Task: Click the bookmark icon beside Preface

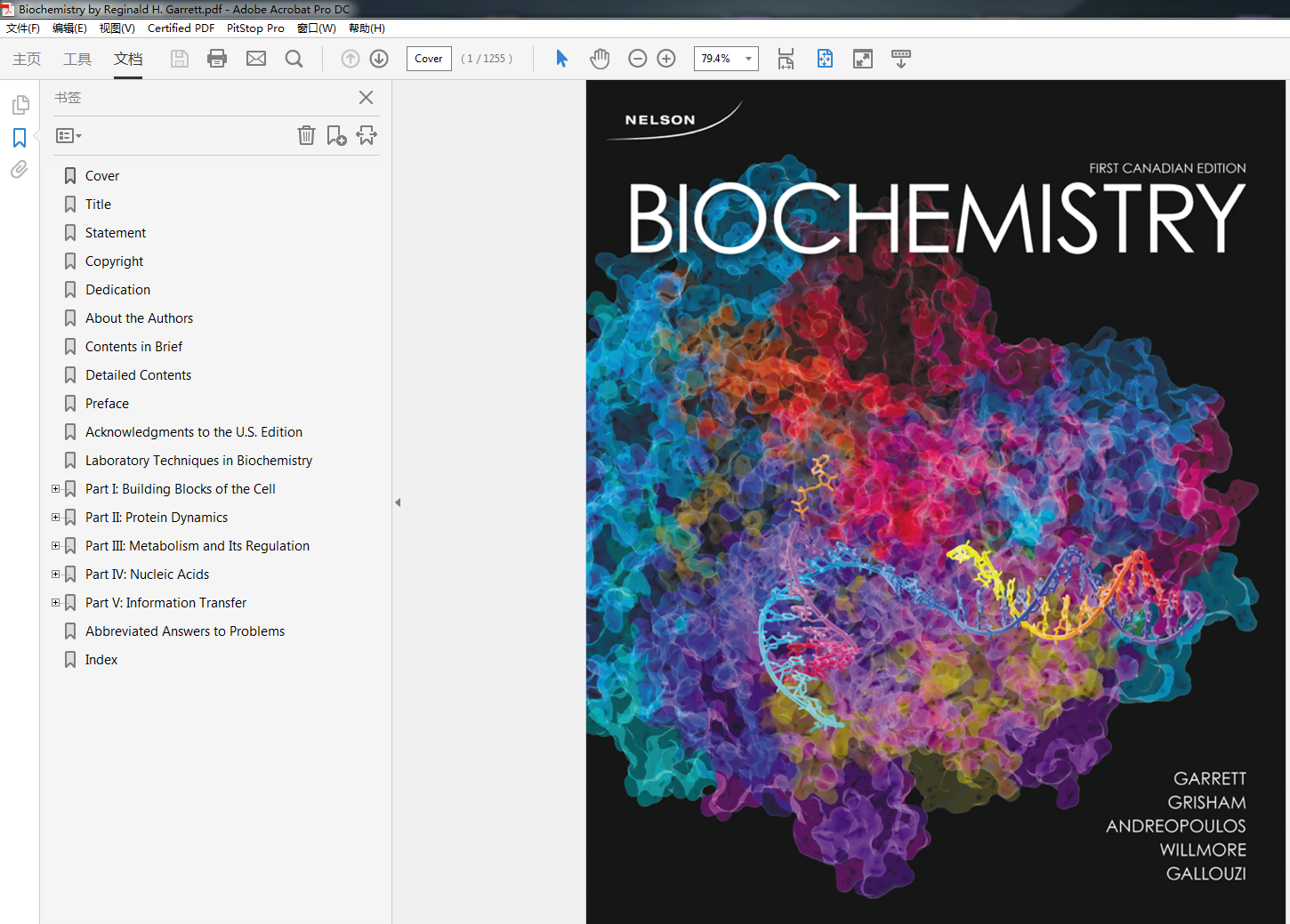Action: point(70,404)
